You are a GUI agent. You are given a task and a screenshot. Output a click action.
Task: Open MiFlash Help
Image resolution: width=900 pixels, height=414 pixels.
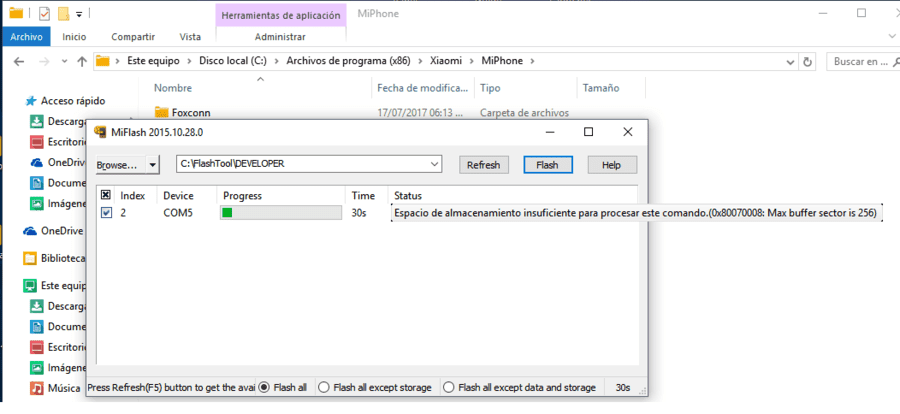[611, 165]
